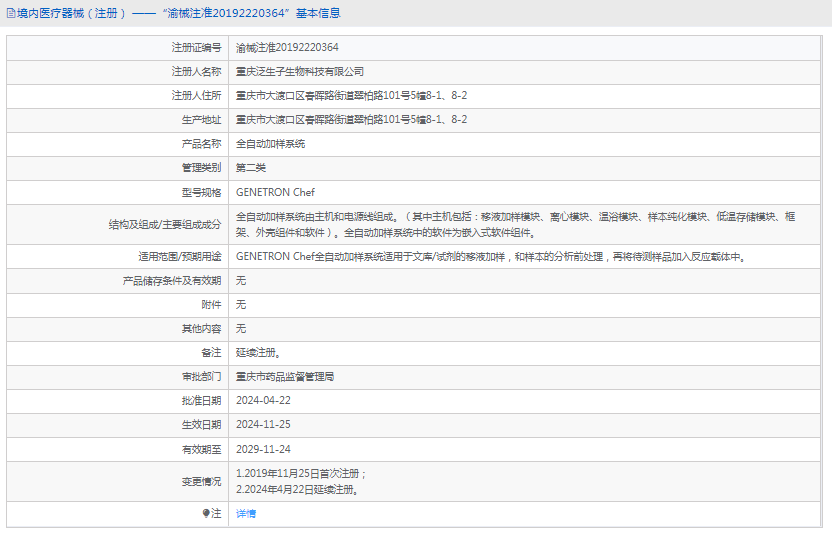832x533 pixels.
Task: Select the address in the 注册人住所 row
Action: [x=351, y=96]
